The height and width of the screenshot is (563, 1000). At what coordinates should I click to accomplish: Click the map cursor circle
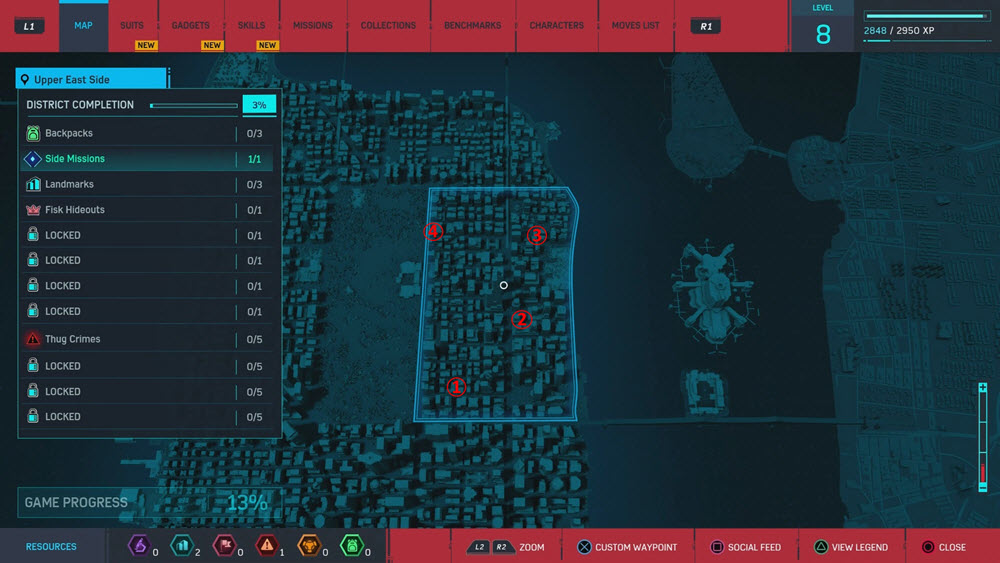pyautogui.click(x=504, y=285)
